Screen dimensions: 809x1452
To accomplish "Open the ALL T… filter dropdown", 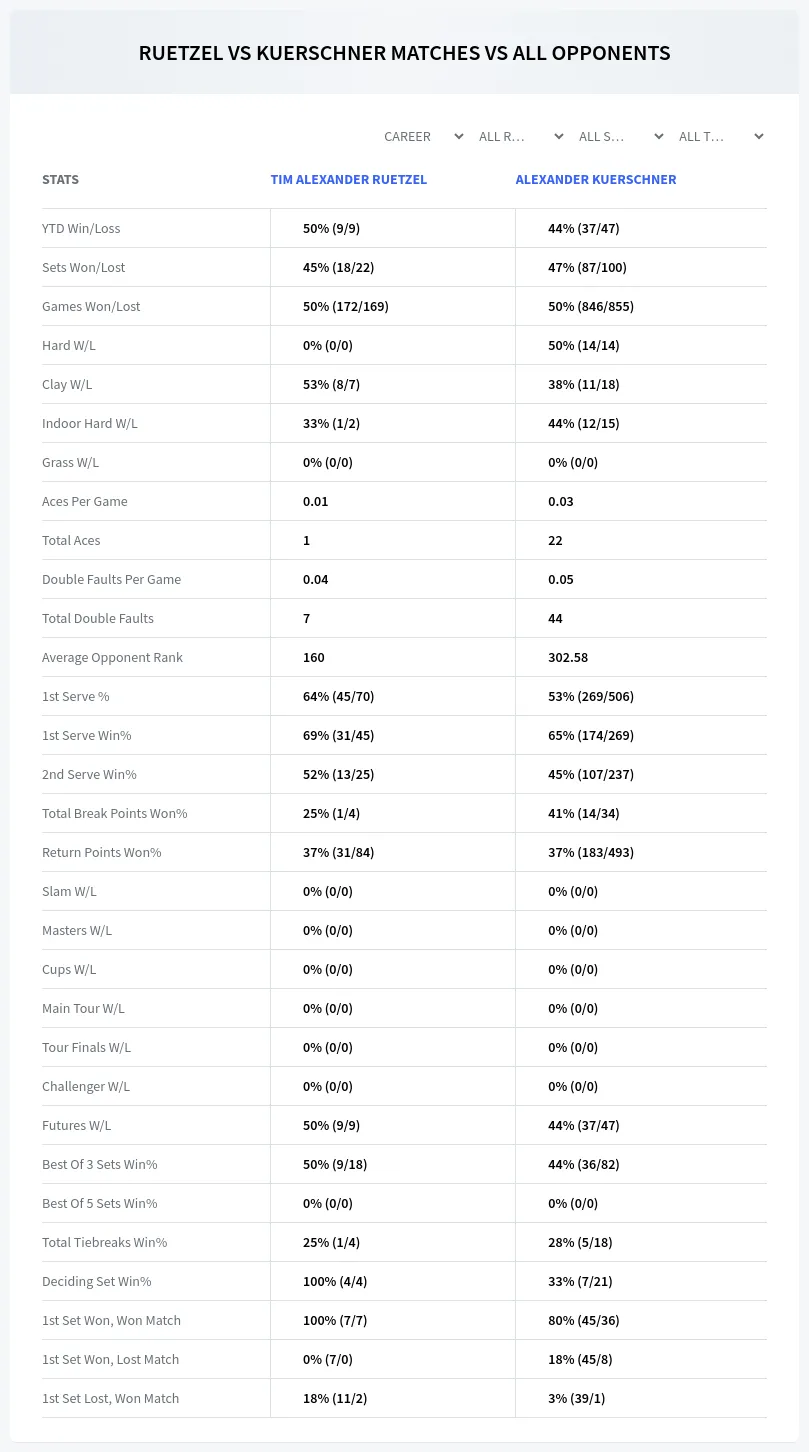I will coord(719,136).
